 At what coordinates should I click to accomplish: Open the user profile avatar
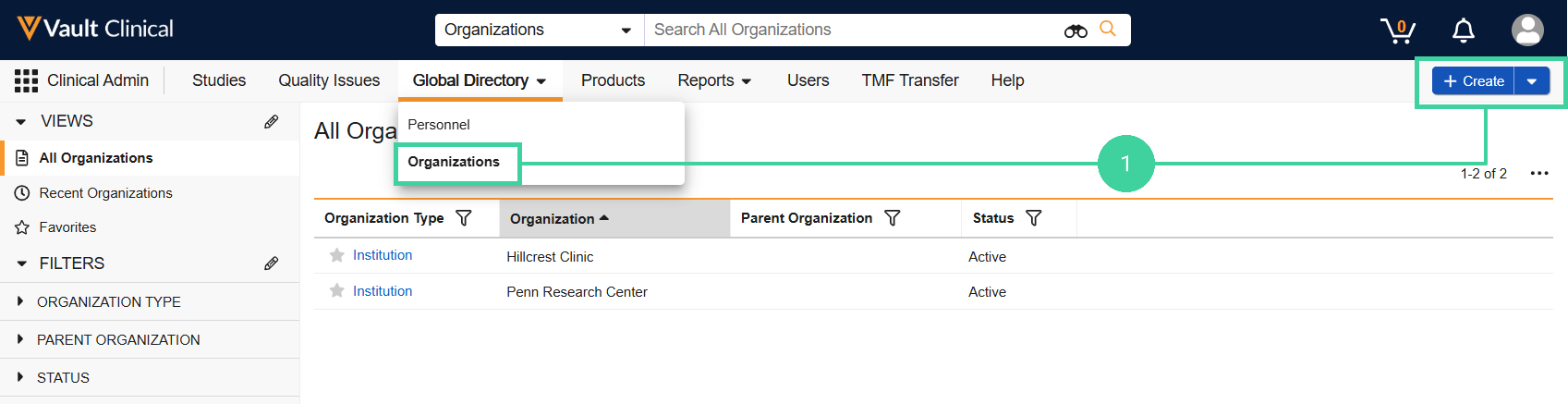pos(1527,30)
